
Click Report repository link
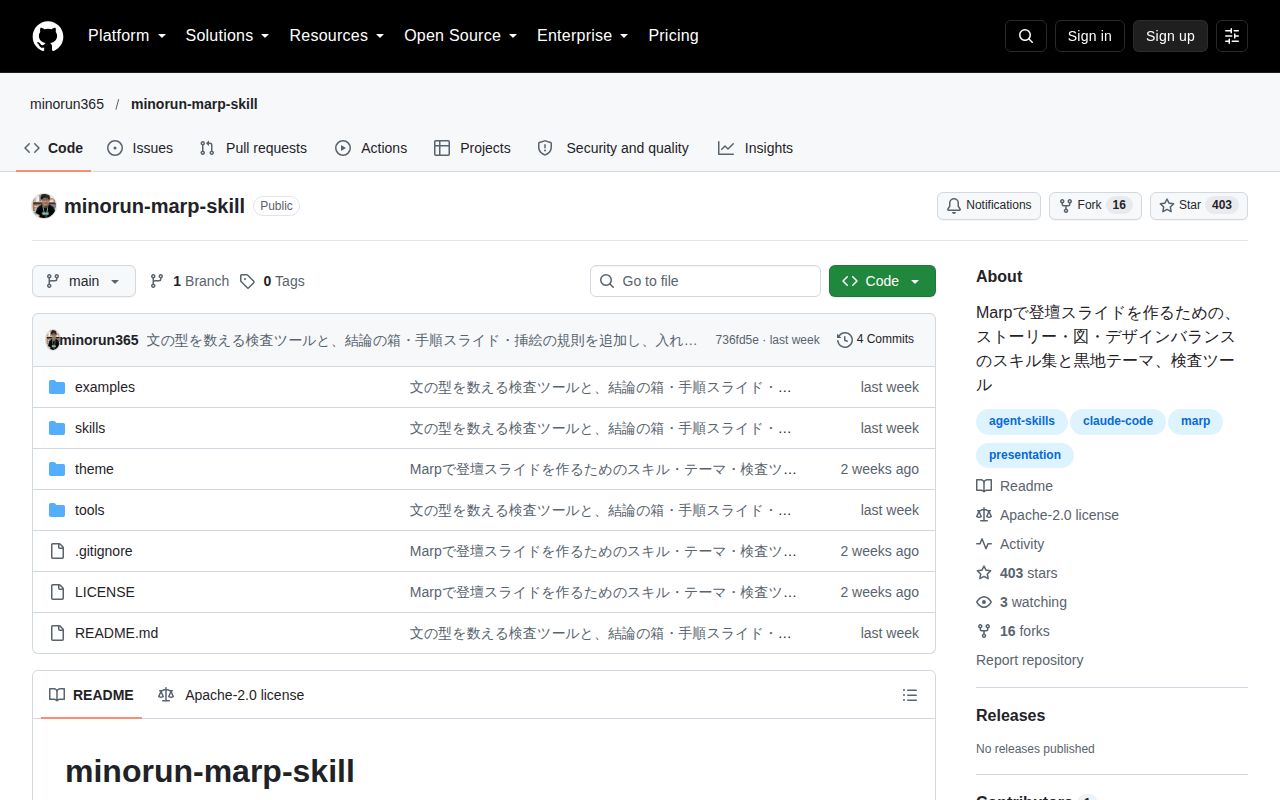[1029, 660]
